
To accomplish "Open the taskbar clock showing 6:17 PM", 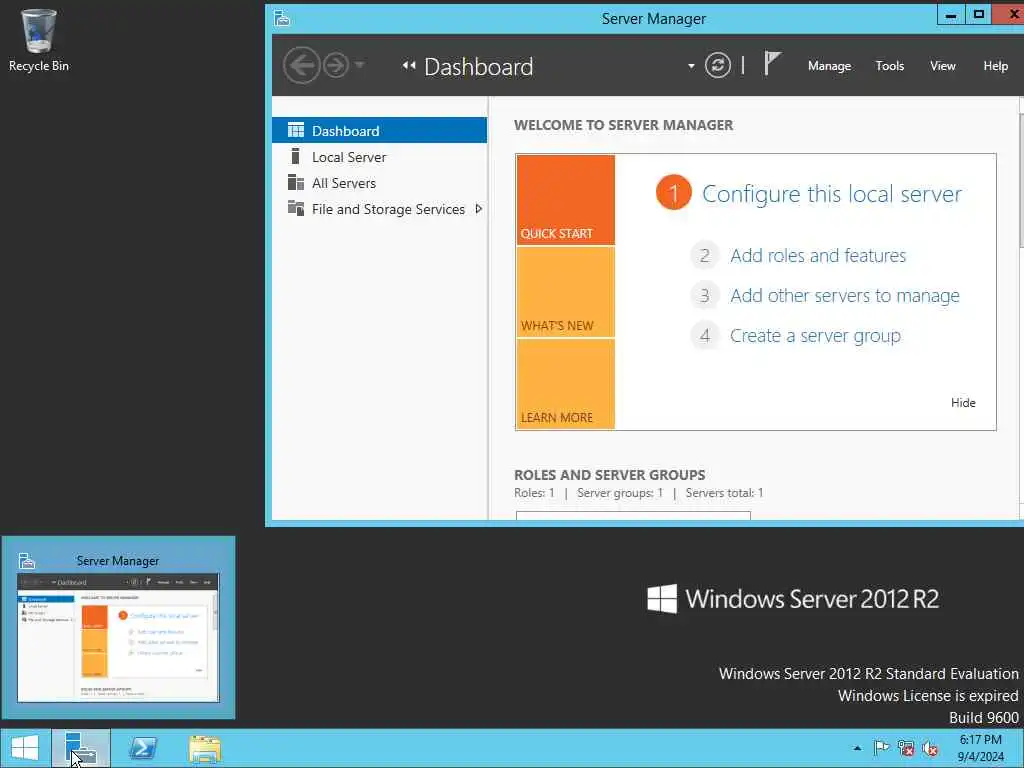I will click(980, 748).
